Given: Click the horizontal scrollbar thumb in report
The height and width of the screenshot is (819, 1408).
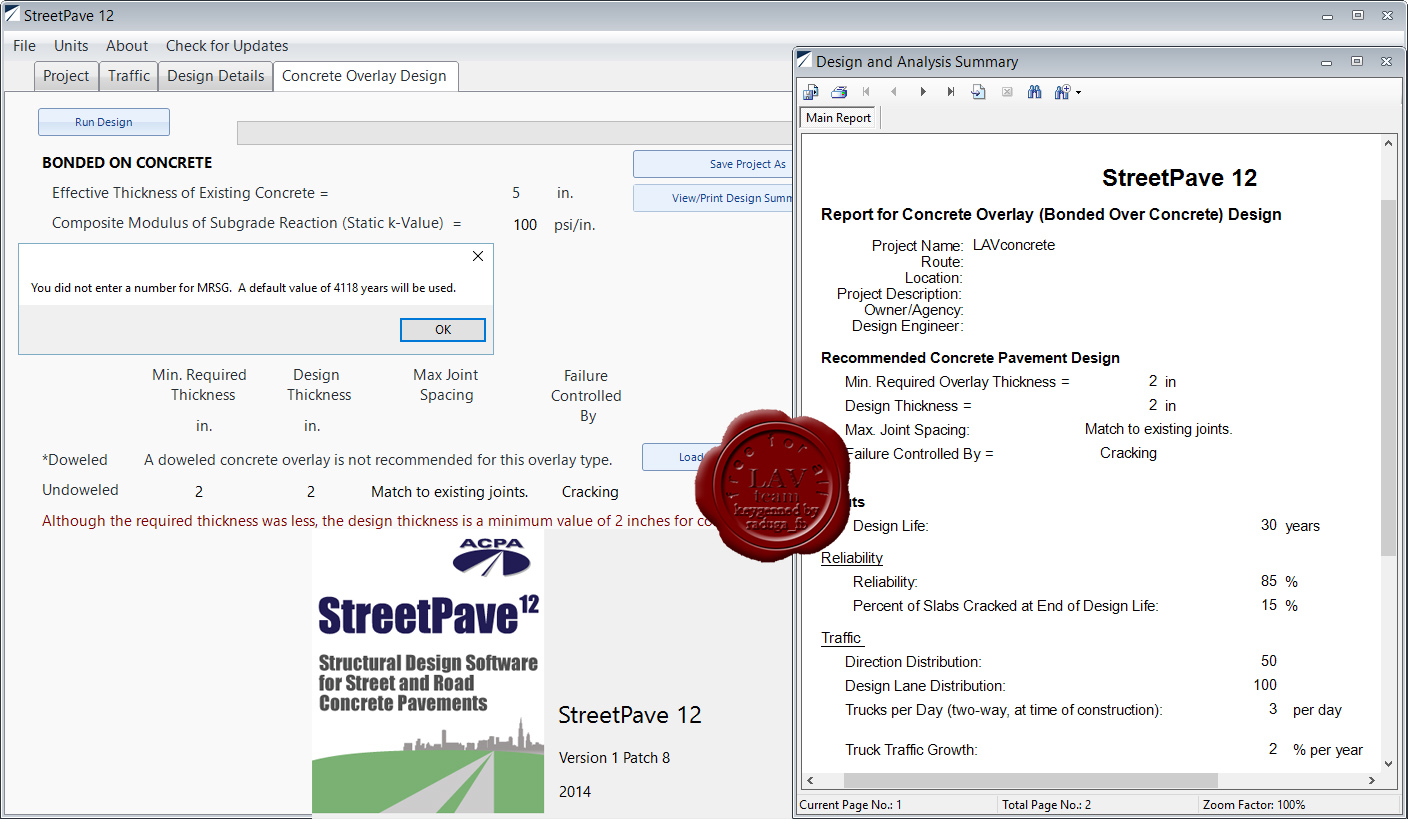Looking at the screenshot, I should point(1031,780).
